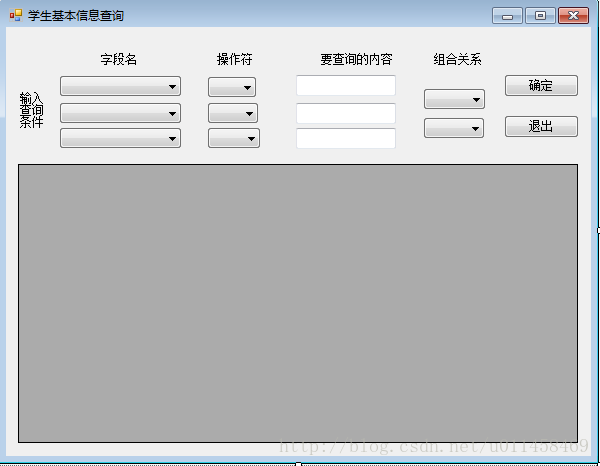Maximize the 学生基本信息查询 window

[x=540, y=16]
